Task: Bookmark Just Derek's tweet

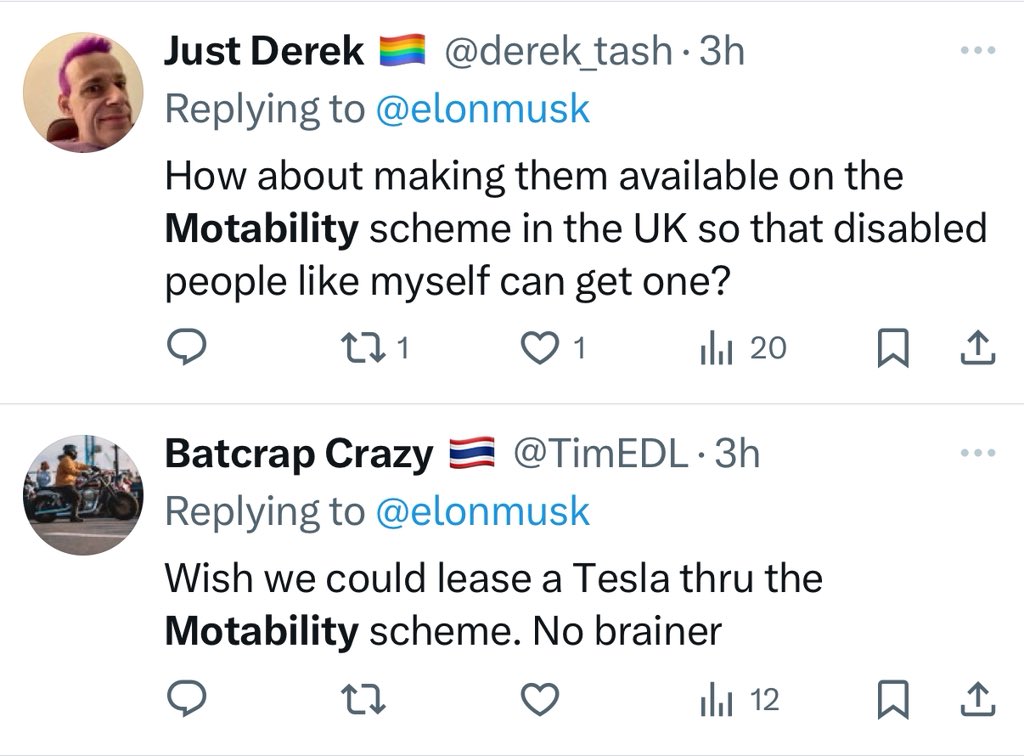Action: coord(889,347)
